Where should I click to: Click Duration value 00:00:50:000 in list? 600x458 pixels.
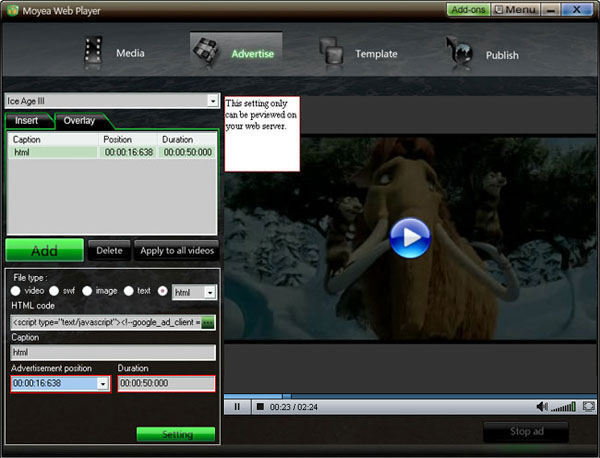188,152
